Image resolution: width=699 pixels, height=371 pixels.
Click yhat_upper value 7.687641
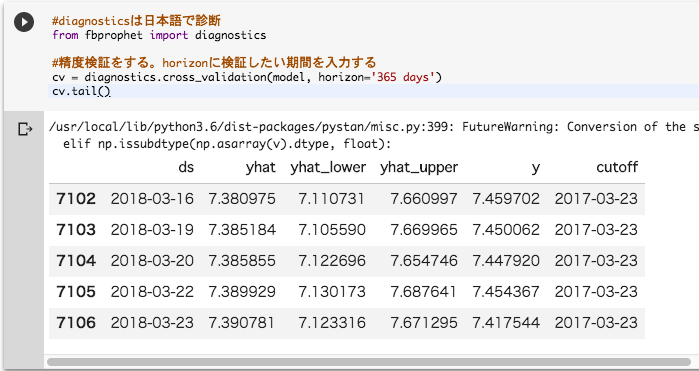tap(424, 292)
